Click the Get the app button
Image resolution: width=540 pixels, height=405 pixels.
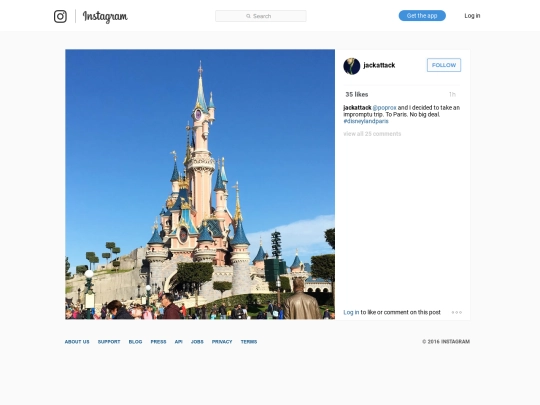[x=422, y=16]
